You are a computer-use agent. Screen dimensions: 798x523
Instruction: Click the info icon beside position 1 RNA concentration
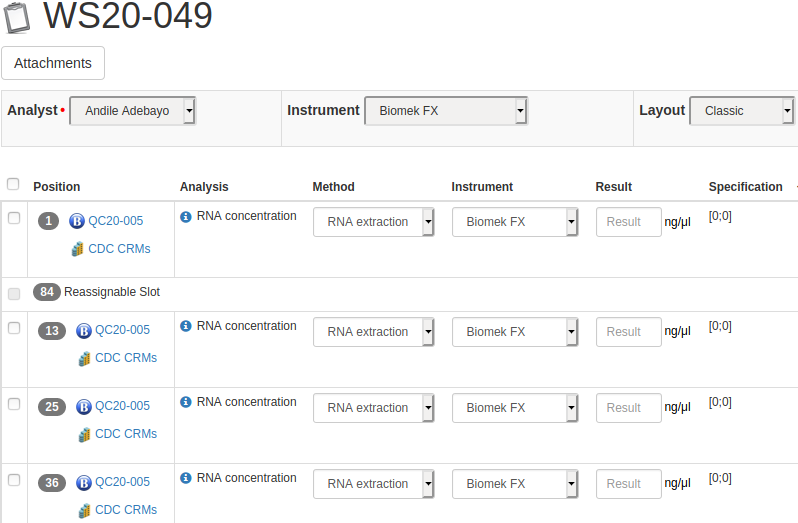186,216
